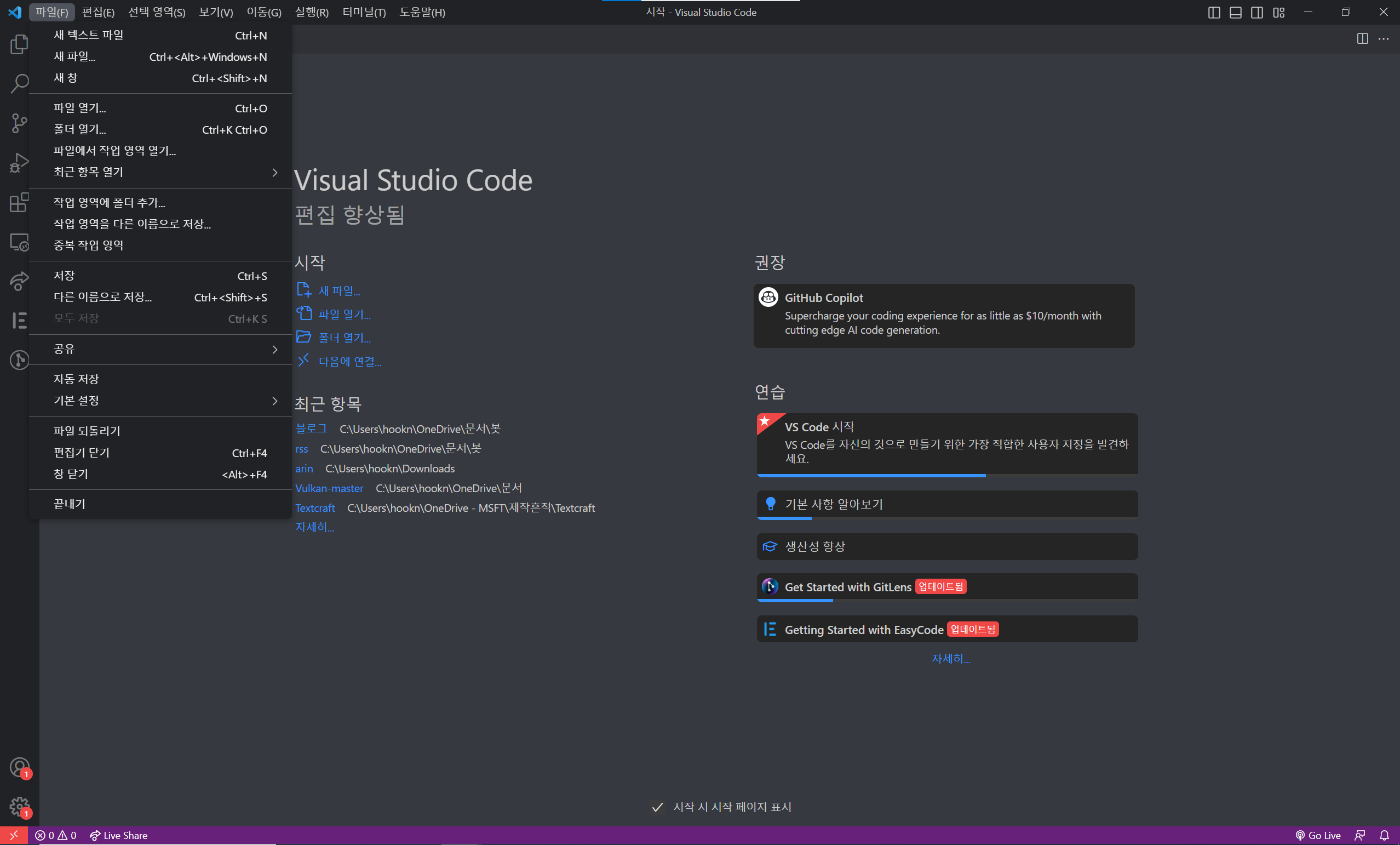The image size is (1400, 845).
Task: Toggle 시작 시 시작 페이지 표시 checkbox
Action: [x=657, y=807]
